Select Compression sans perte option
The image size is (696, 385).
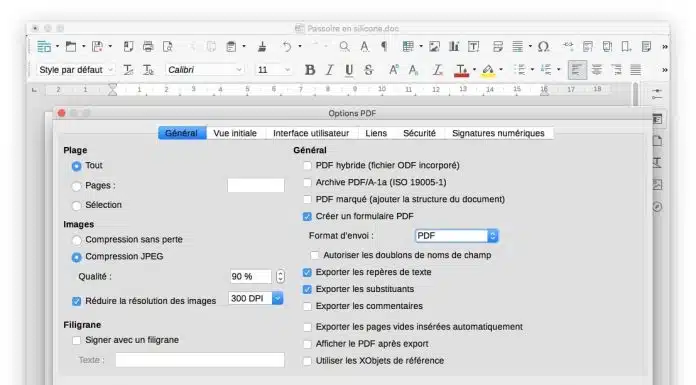[x=77, y=240]
